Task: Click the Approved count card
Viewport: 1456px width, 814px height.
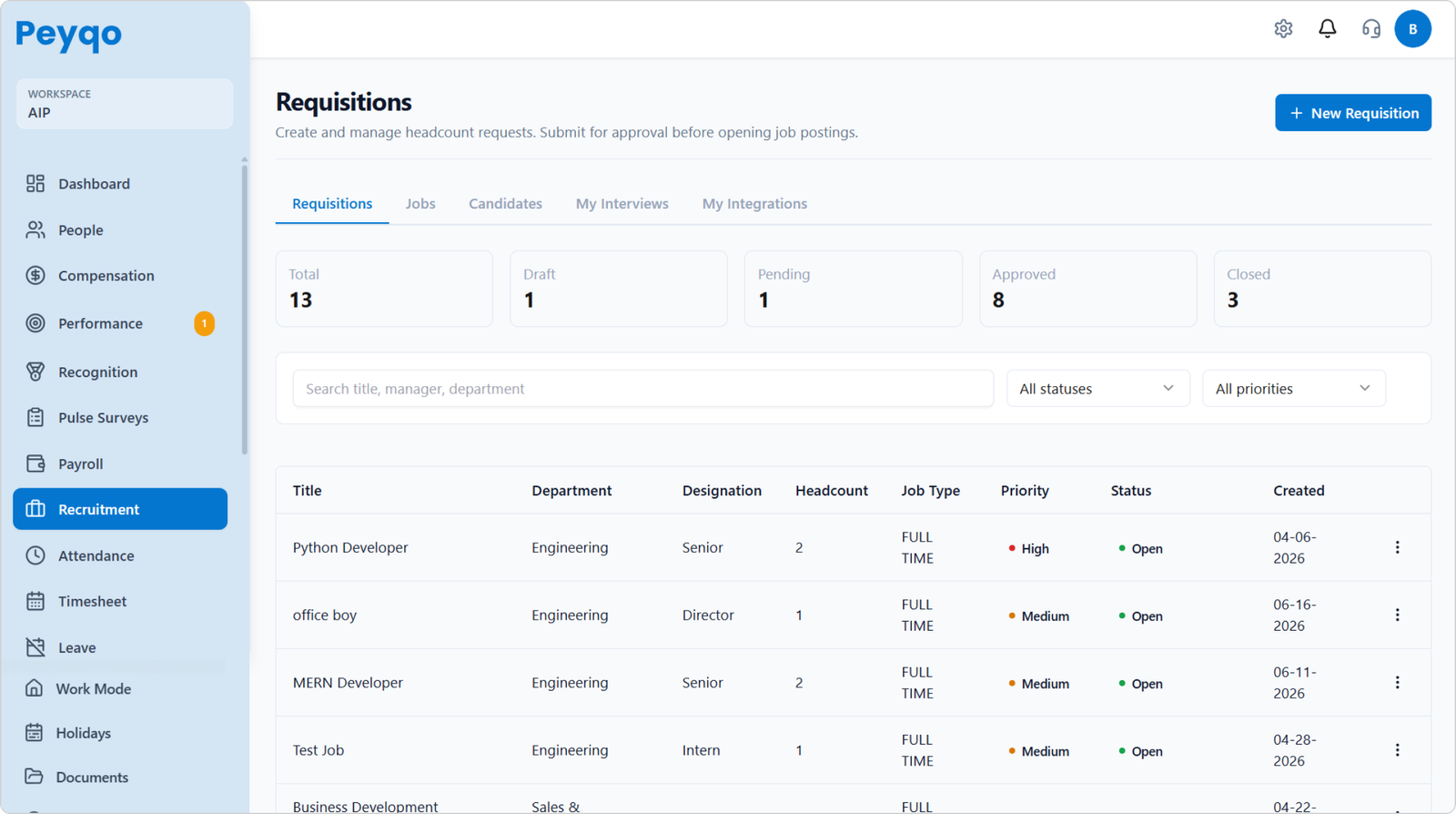Action: pos(1087,289)
